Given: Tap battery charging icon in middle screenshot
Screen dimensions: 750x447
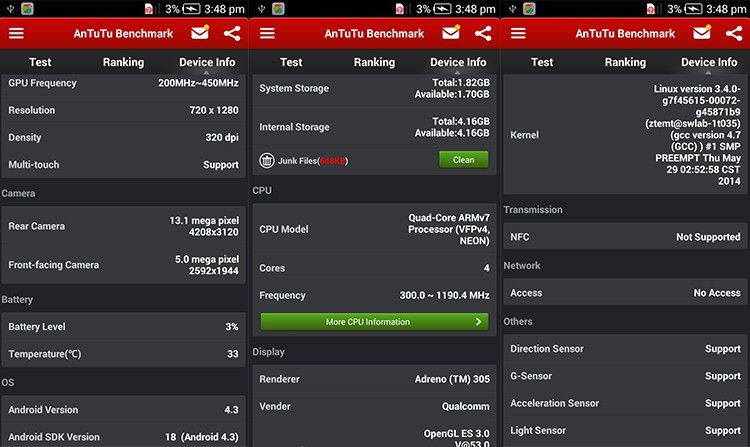Looking at the screenshot, I should tap(442, 9).
